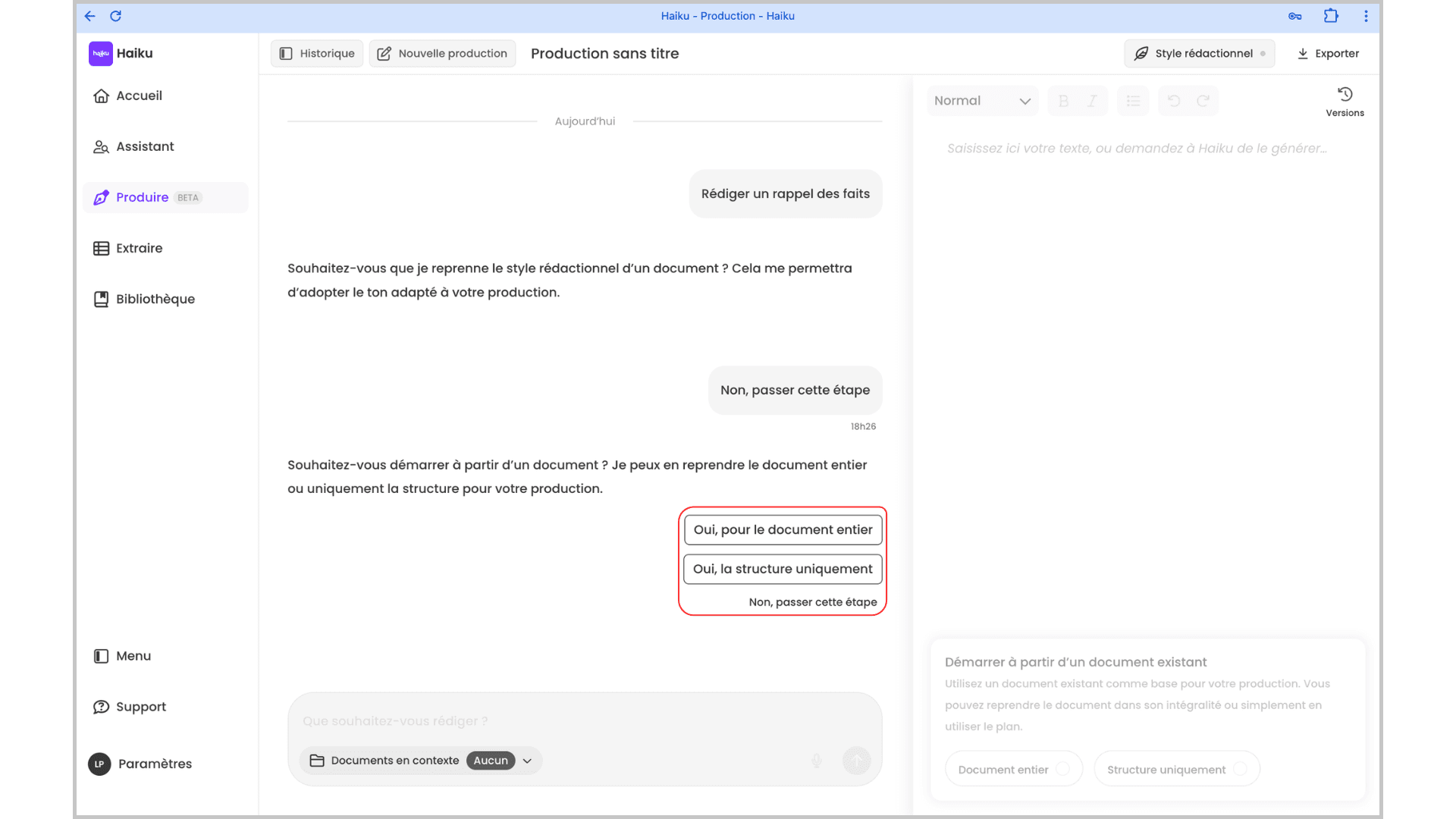
Task: Insert a bullet list in editor
Action: click(x=1133, y=101)
